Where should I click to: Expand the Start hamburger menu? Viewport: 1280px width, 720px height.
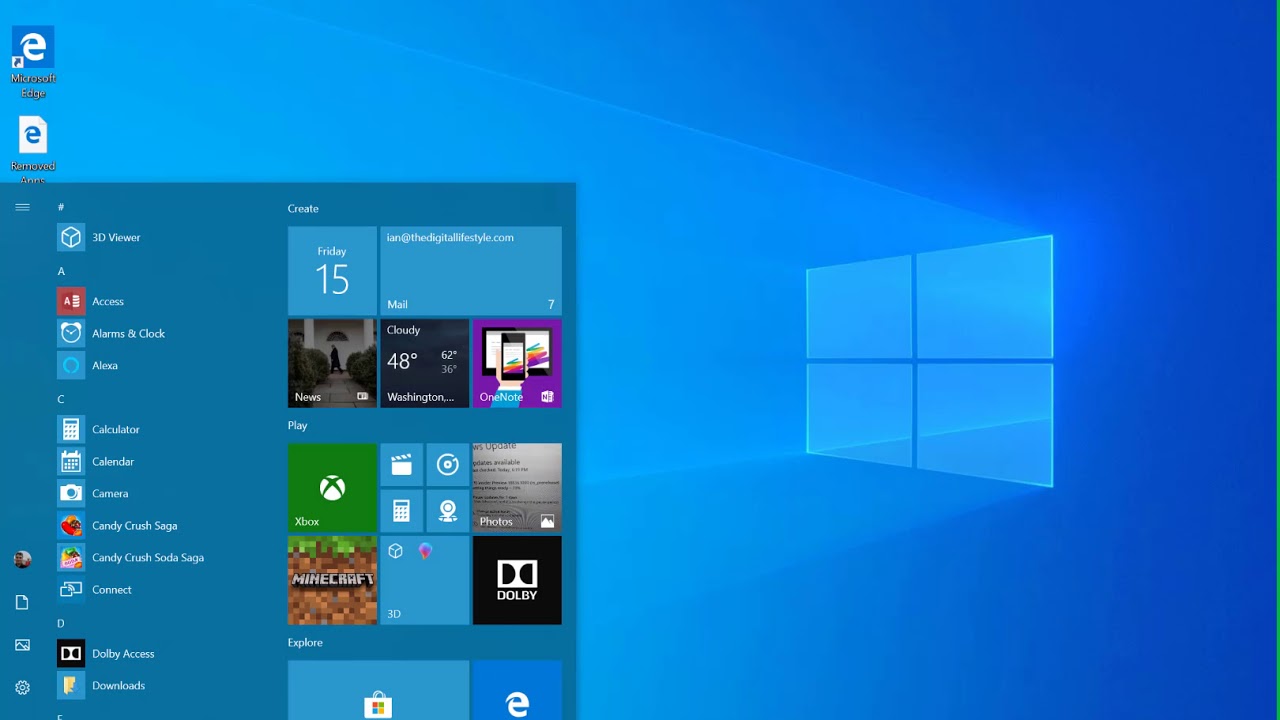coord(22,207)
